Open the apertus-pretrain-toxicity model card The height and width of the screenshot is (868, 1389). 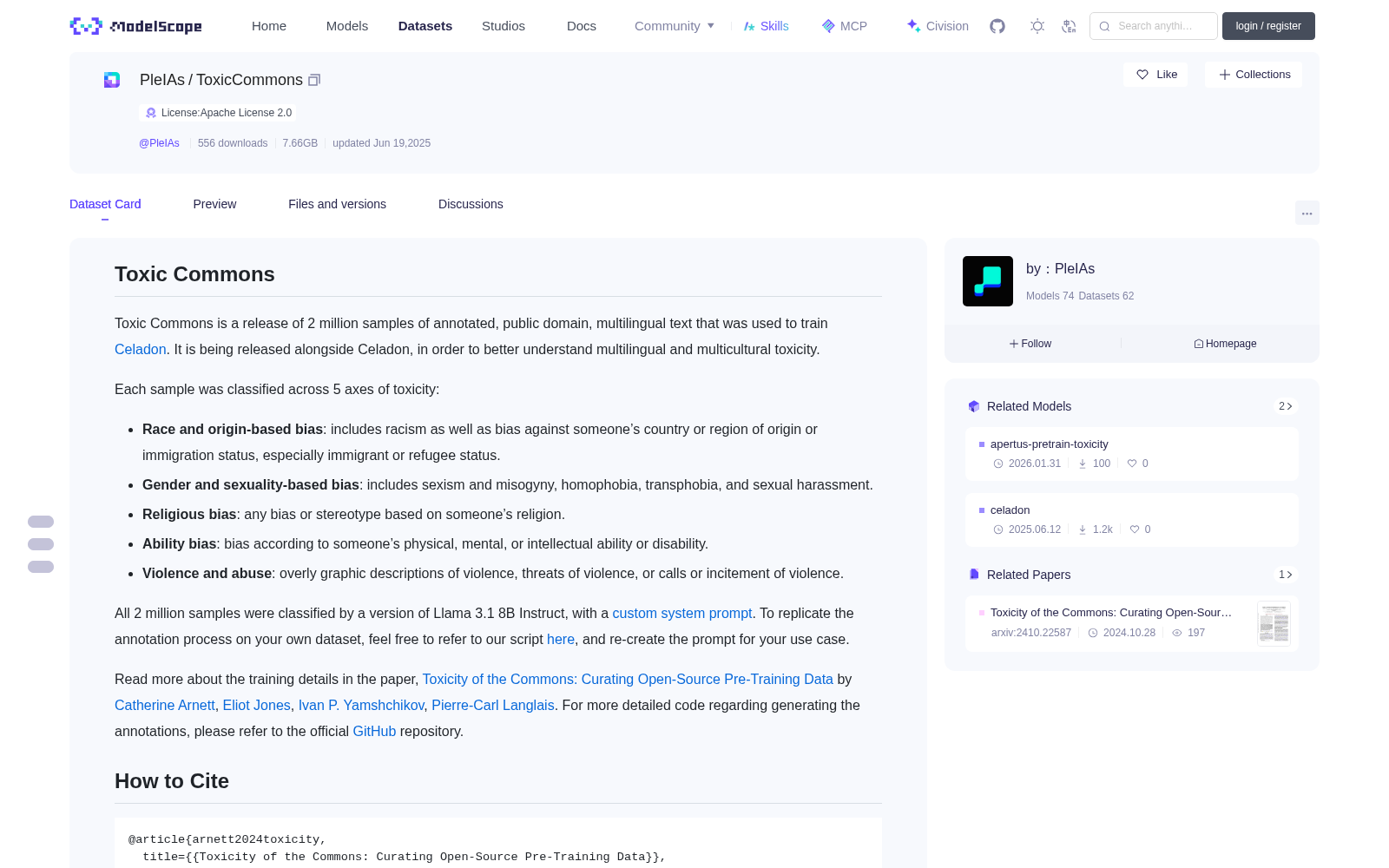[1132, 454]
